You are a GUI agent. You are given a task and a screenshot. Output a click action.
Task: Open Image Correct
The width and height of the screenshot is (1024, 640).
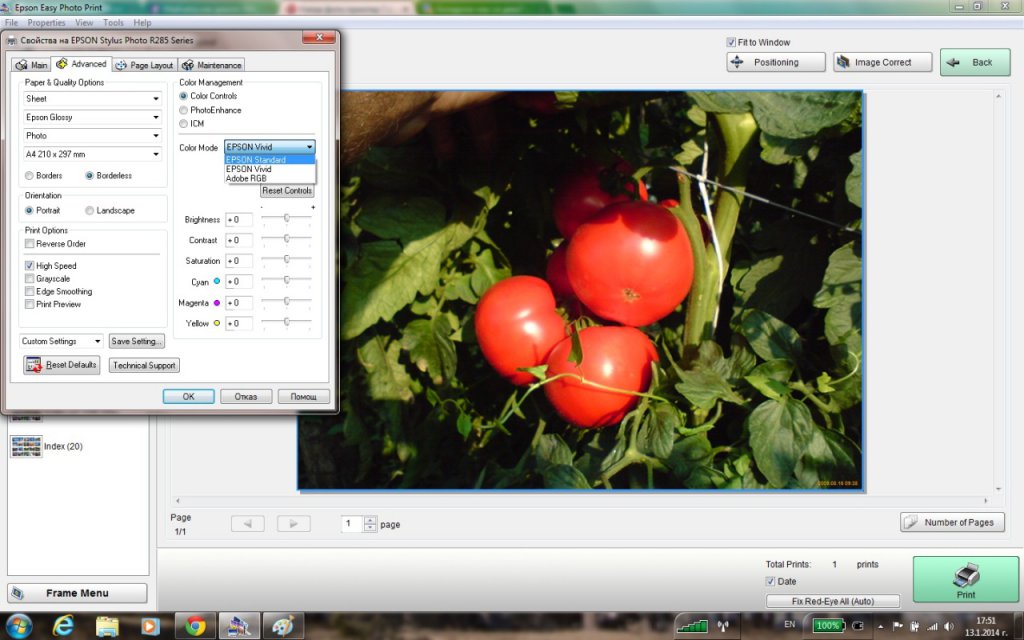(x=882, y=63)
